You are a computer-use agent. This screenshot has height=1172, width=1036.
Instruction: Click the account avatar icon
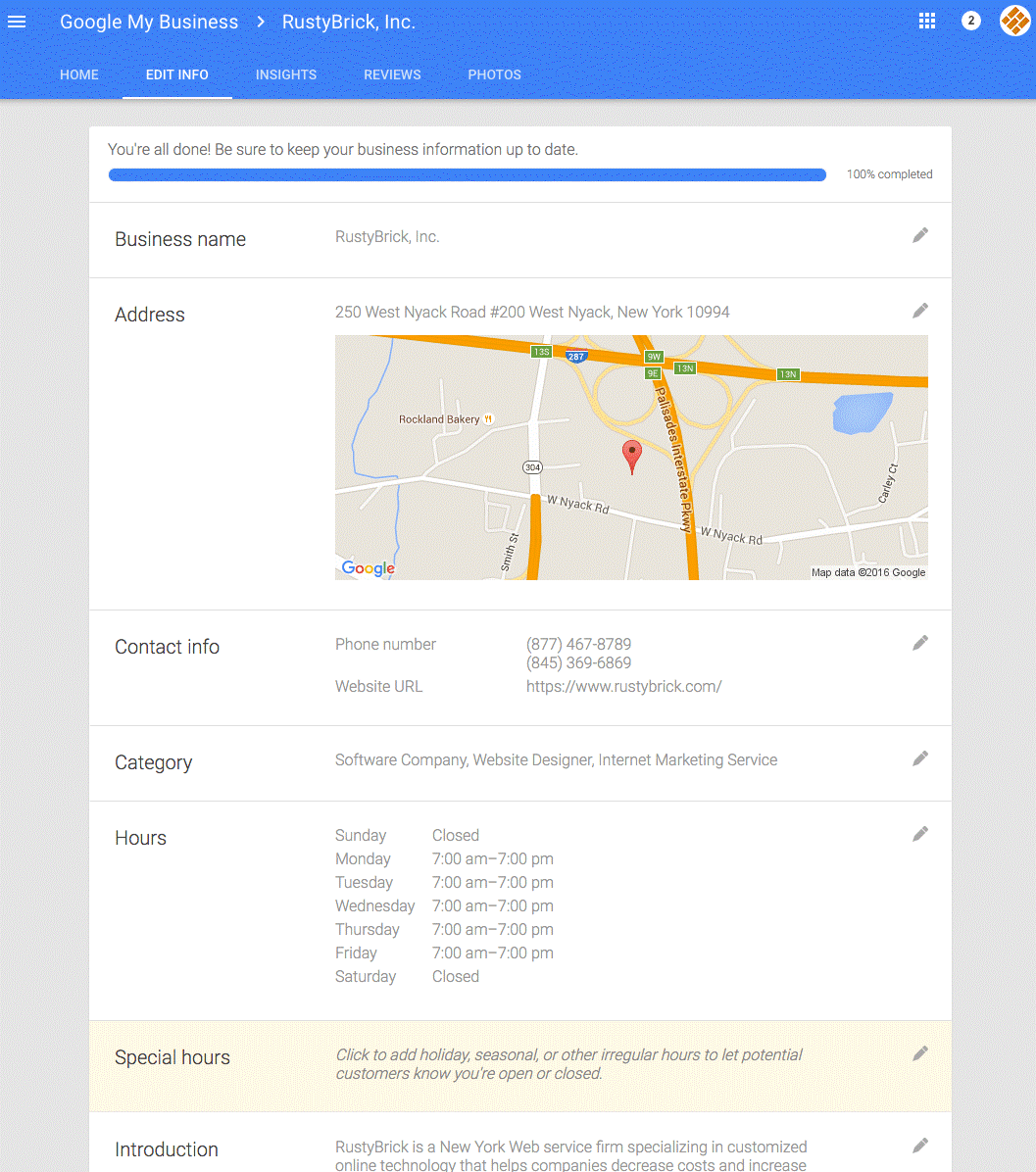[x=1014, y=21]
